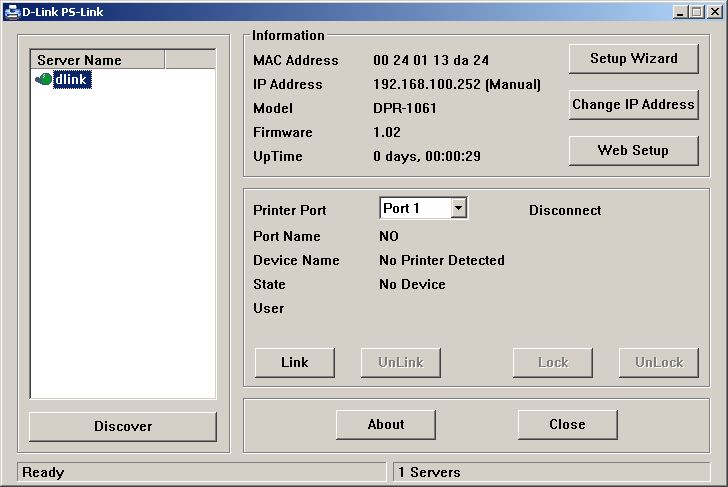
Task: Click the D-Link PS-Link title bar printer icon
Action: pyautogui.click(x=13, y=12)
